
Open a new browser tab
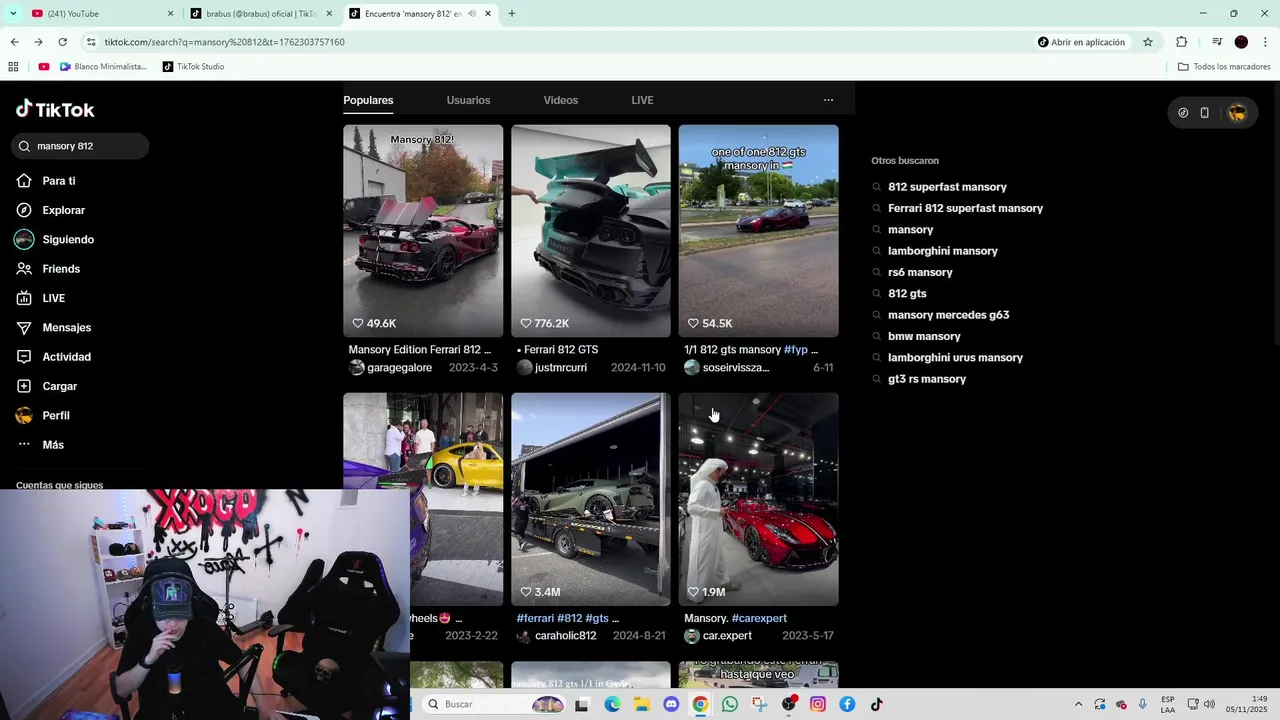click(512, 14)
